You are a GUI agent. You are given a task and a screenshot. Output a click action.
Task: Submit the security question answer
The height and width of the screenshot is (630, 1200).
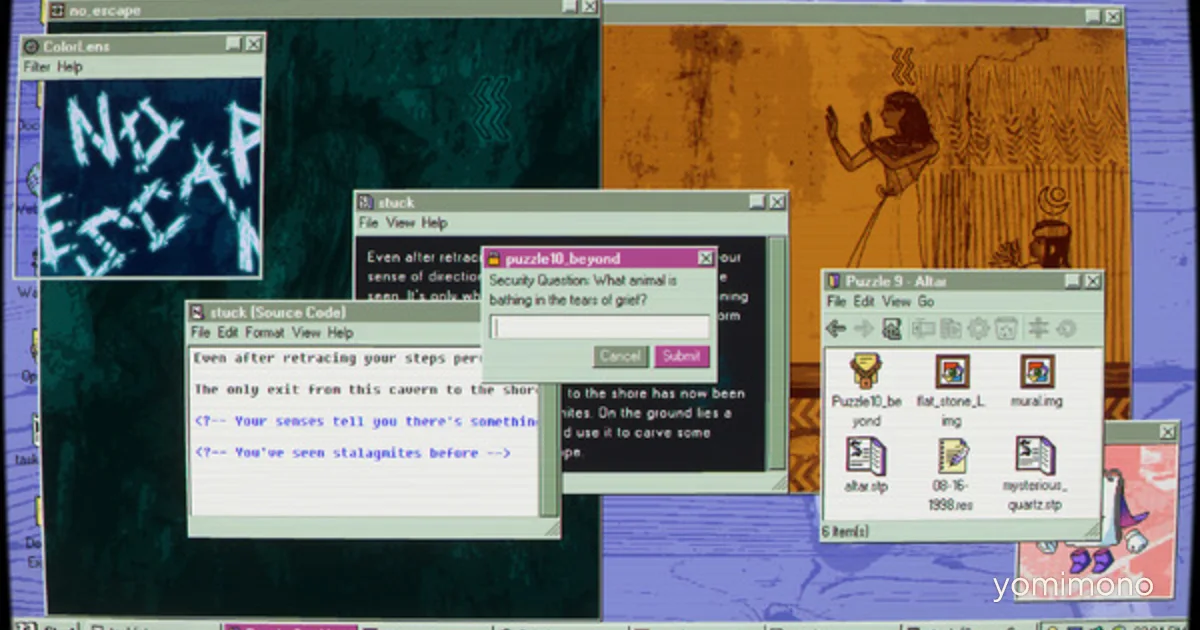[682, 356]
